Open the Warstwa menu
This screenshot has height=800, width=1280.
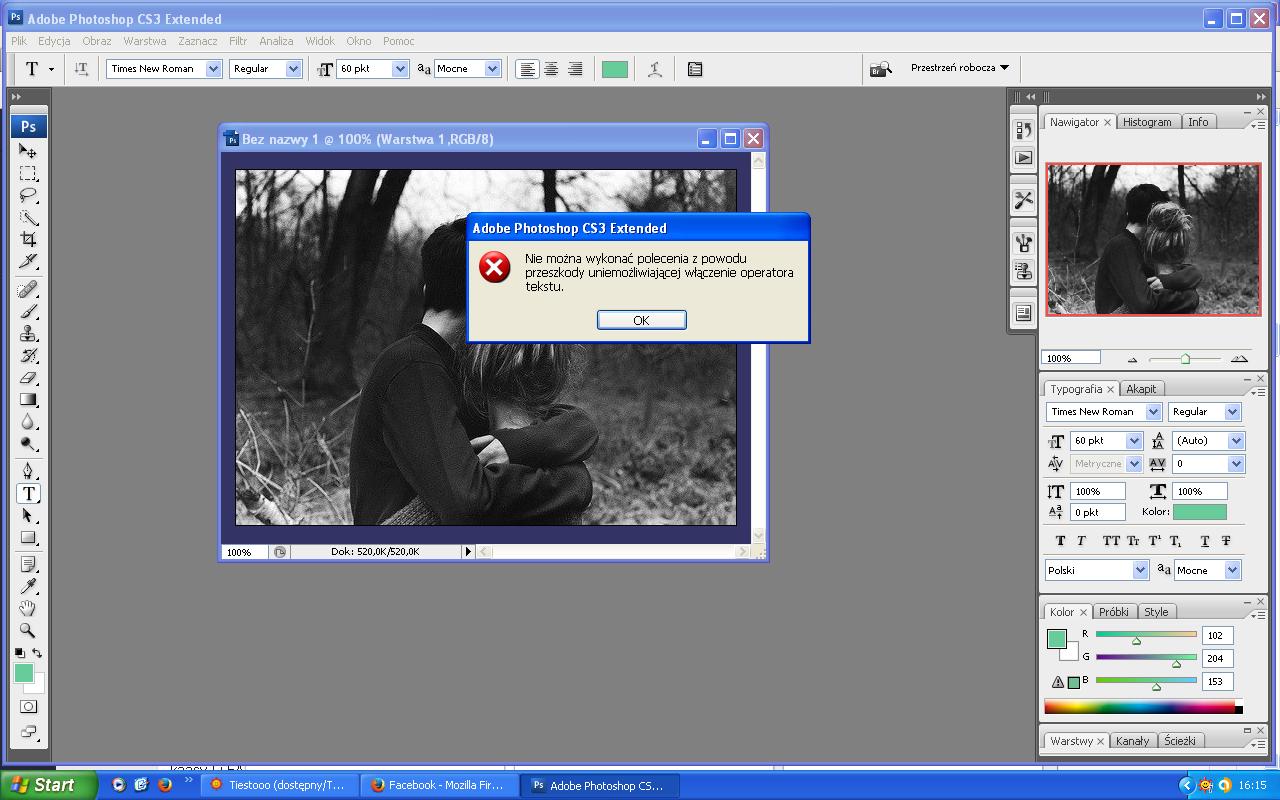pyautogui.click(x=145, y=41)
